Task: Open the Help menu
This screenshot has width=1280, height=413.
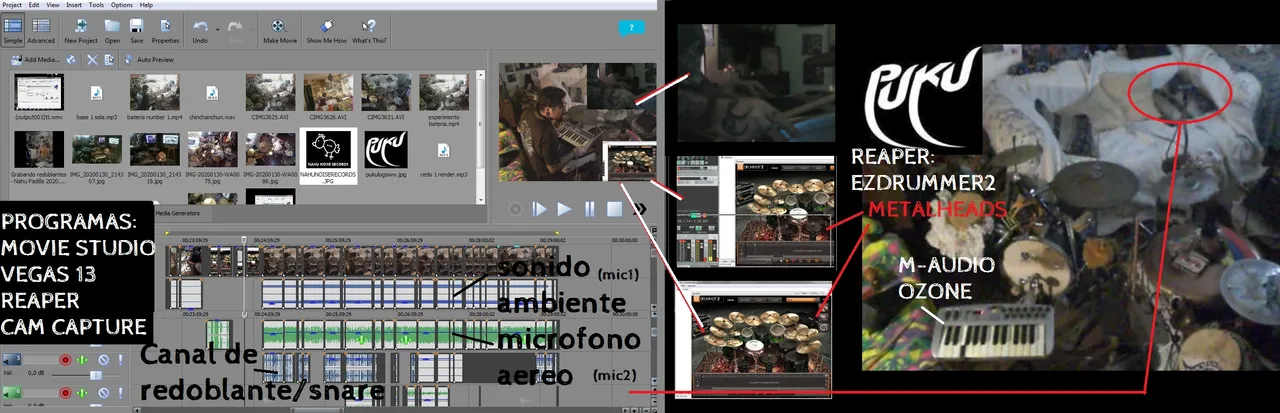Action: click(x=146, y=5)
